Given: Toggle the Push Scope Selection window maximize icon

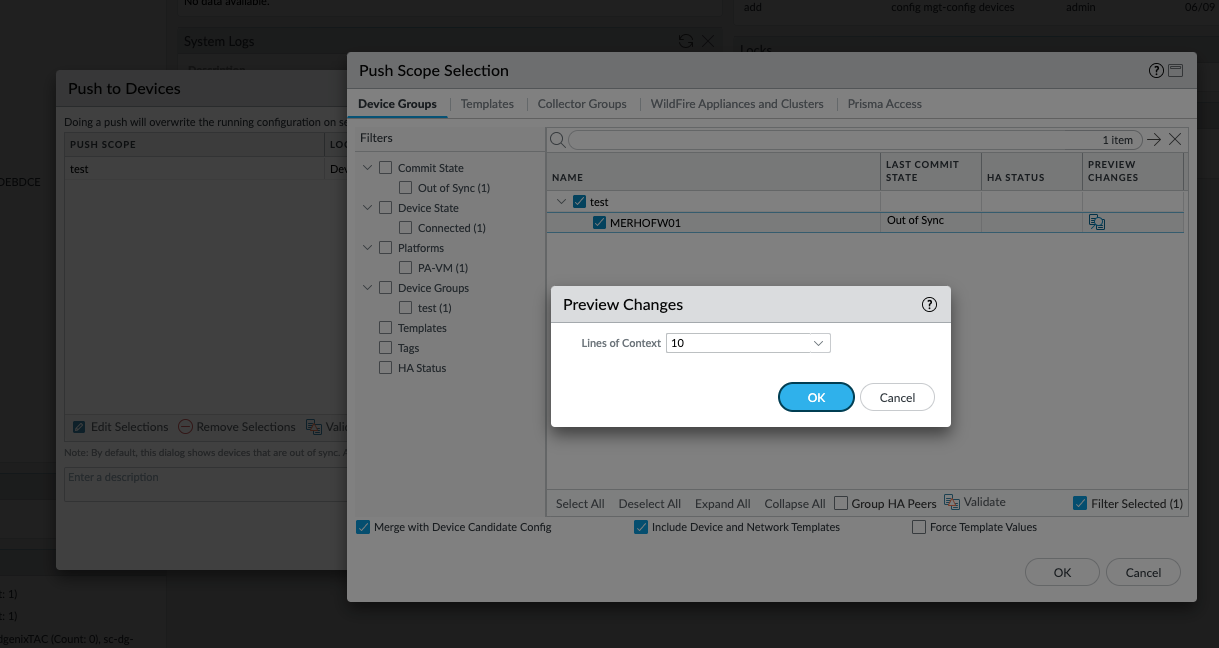Looking at the screenshot, I should point(1175,71).
